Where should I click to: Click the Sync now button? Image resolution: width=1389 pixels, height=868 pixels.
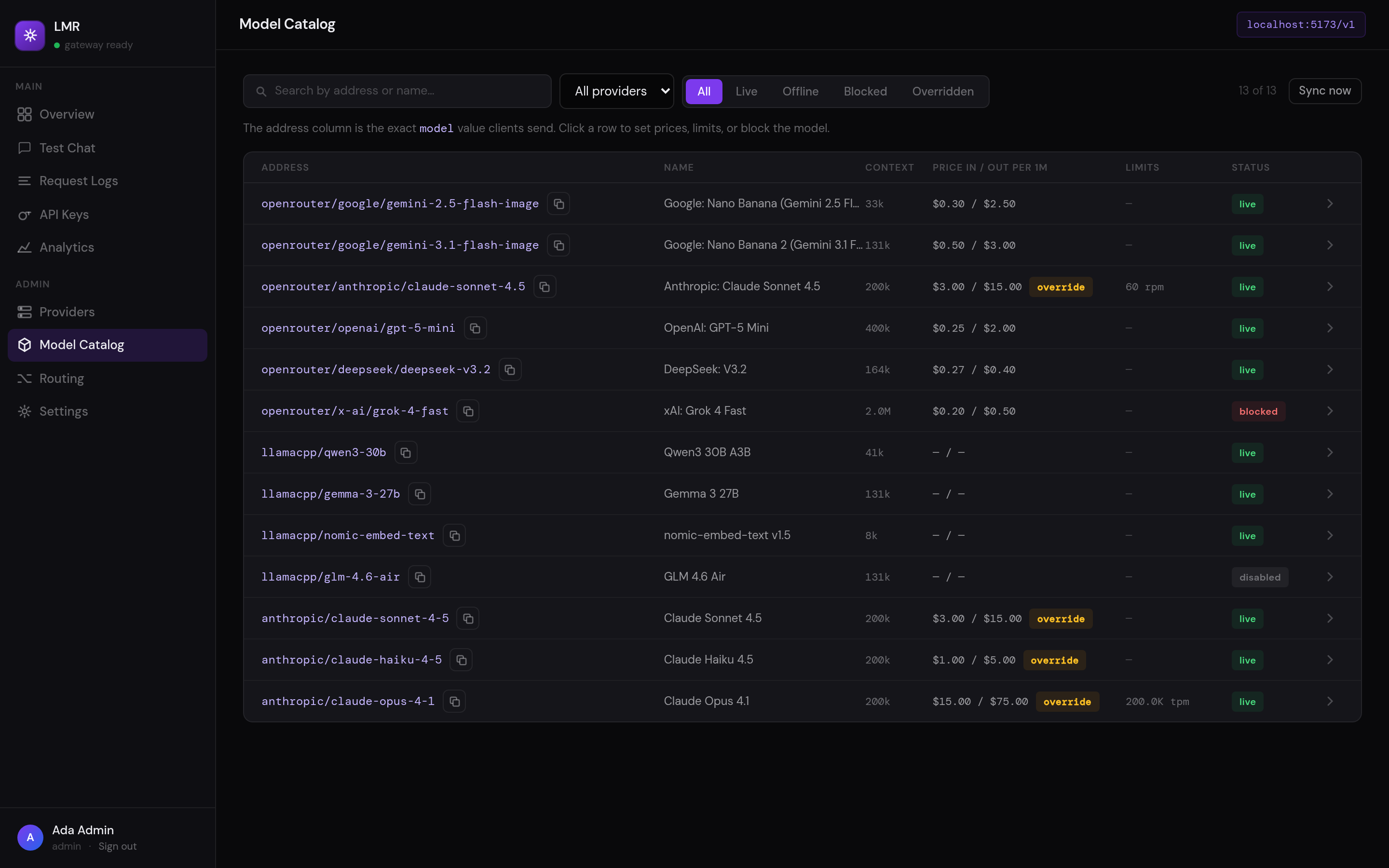point(1325,91)
